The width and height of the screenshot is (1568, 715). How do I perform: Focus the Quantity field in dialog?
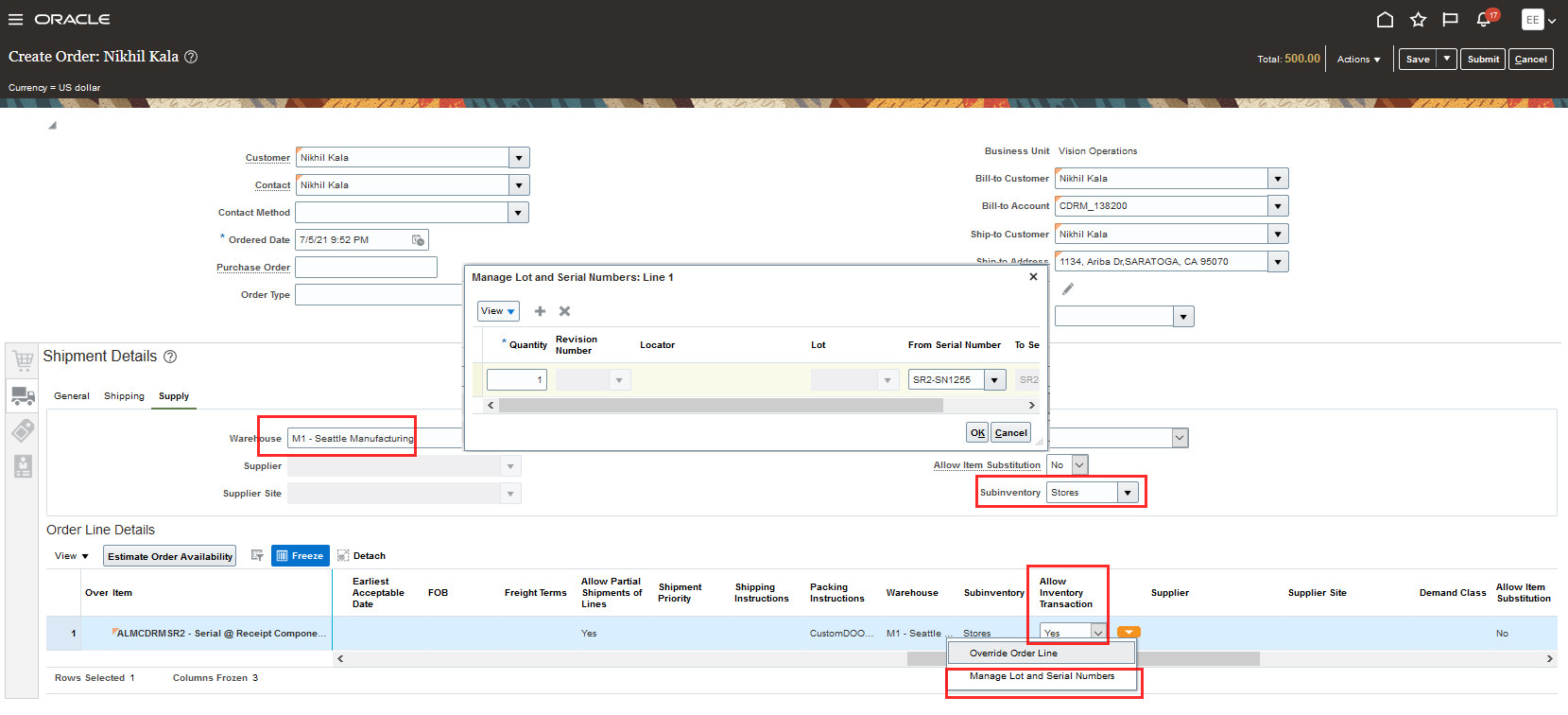(x=516, y=380)
